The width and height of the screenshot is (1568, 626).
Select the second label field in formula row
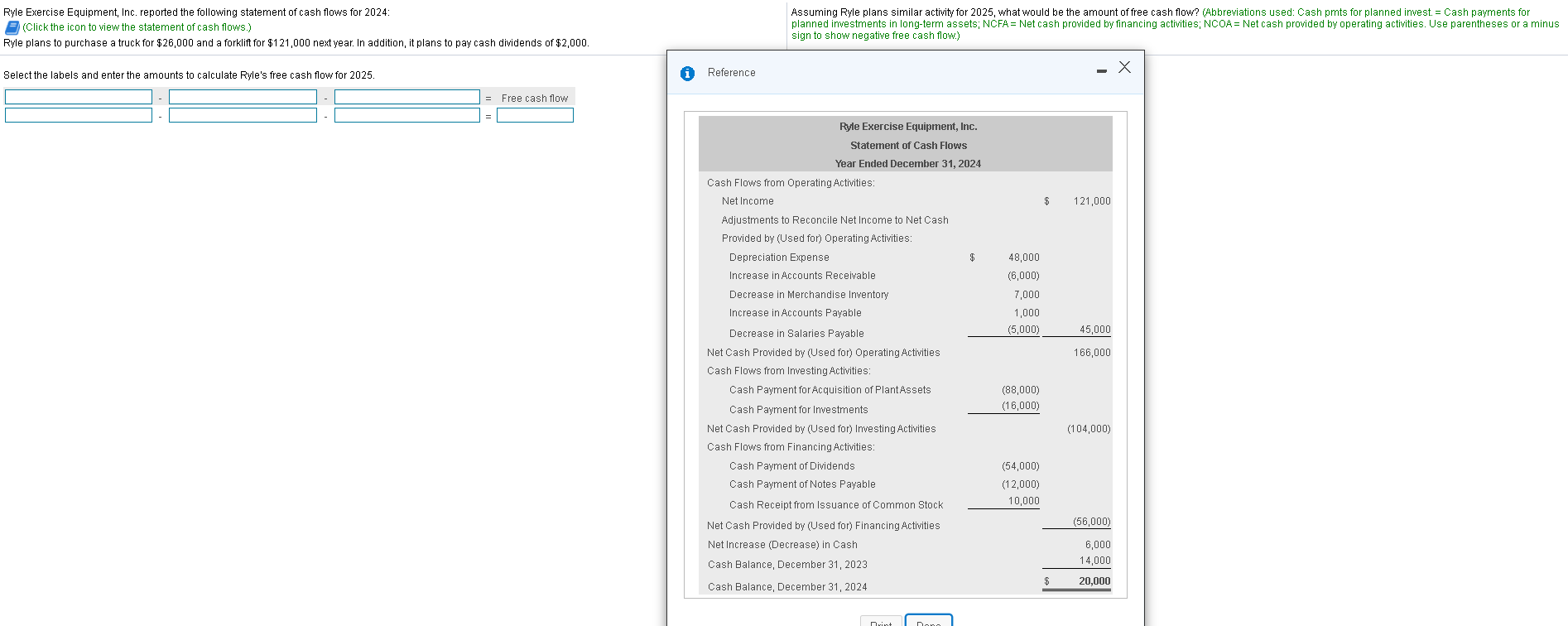point(243,97)
